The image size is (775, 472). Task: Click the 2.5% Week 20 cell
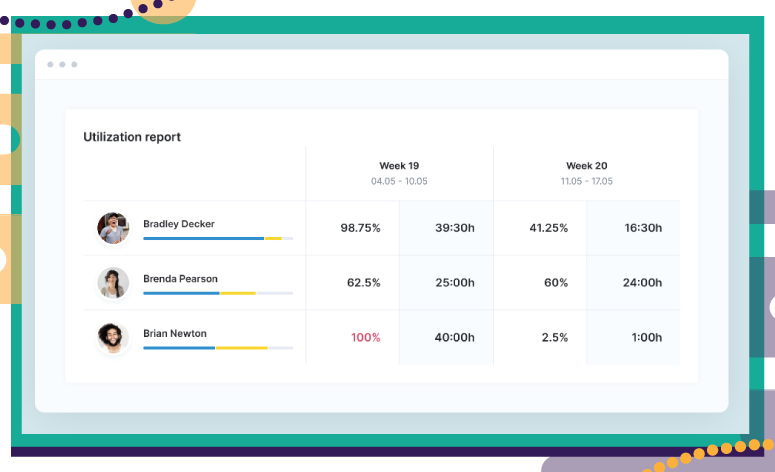tap(555, 338)
